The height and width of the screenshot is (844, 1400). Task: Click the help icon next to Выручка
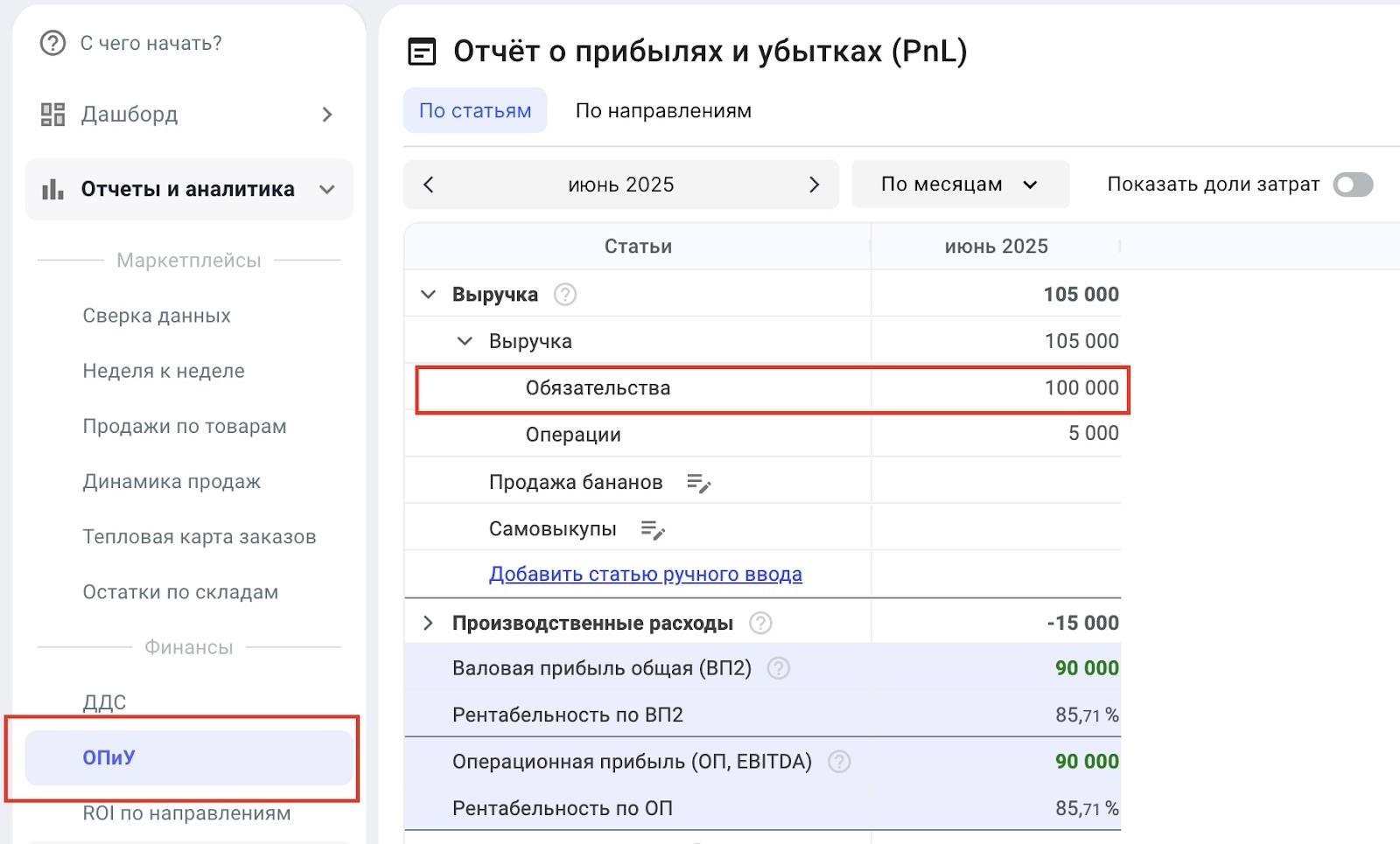click(x=565, y=295)
